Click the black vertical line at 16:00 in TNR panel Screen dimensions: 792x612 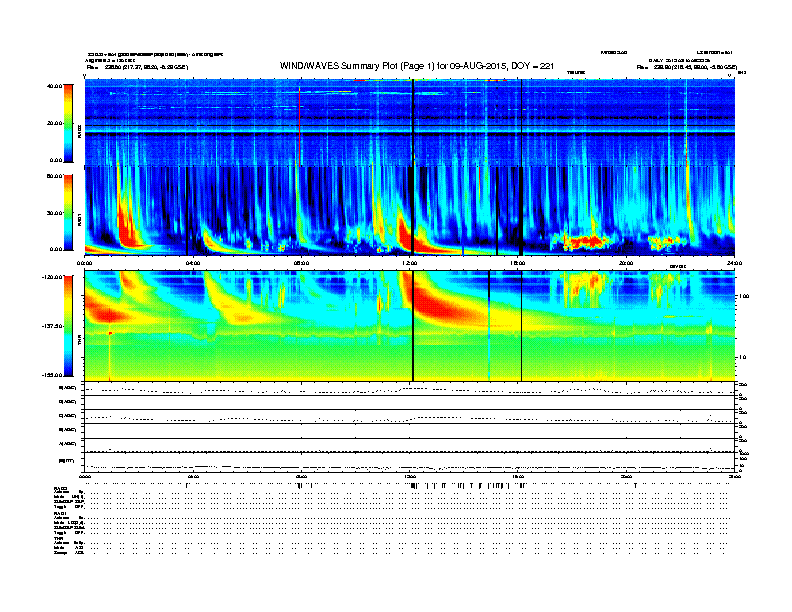point(521,326)
